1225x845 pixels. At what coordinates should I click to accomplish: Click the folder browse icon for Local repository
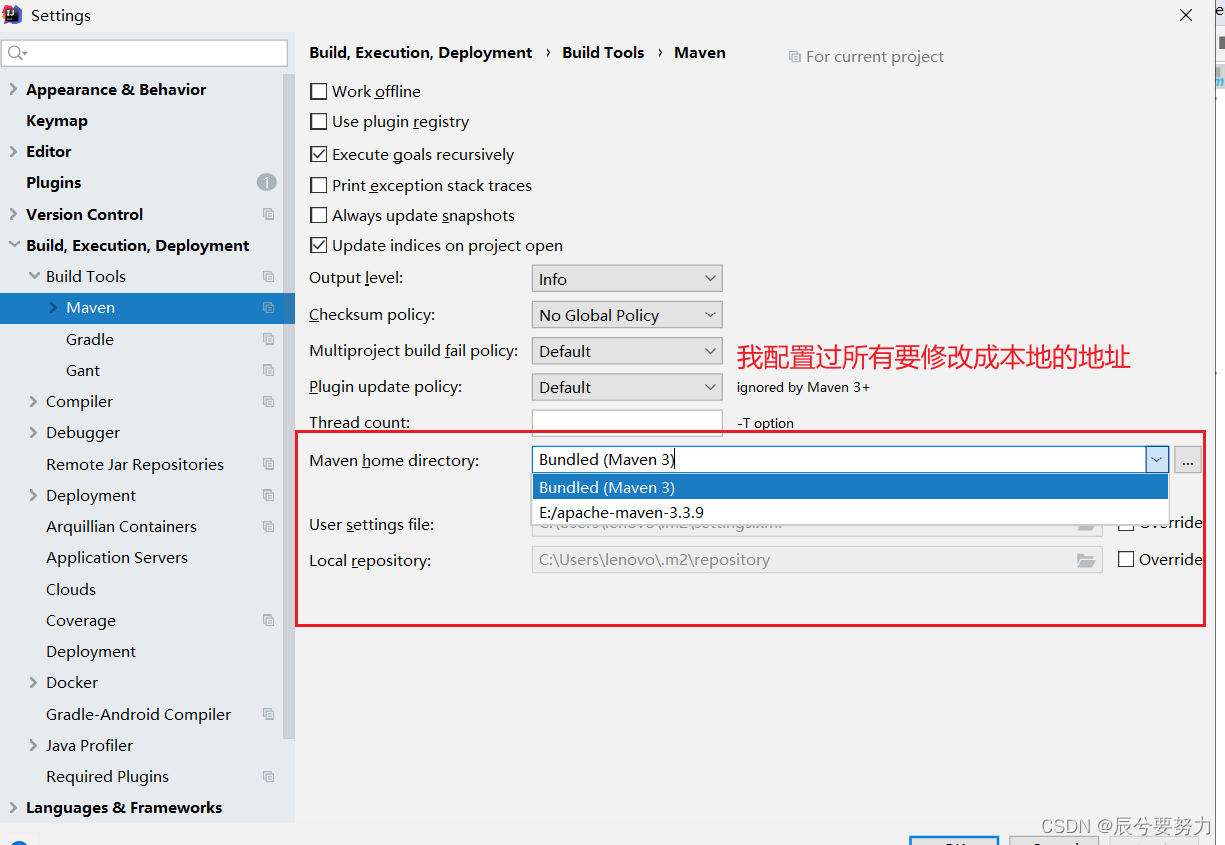1086,560
